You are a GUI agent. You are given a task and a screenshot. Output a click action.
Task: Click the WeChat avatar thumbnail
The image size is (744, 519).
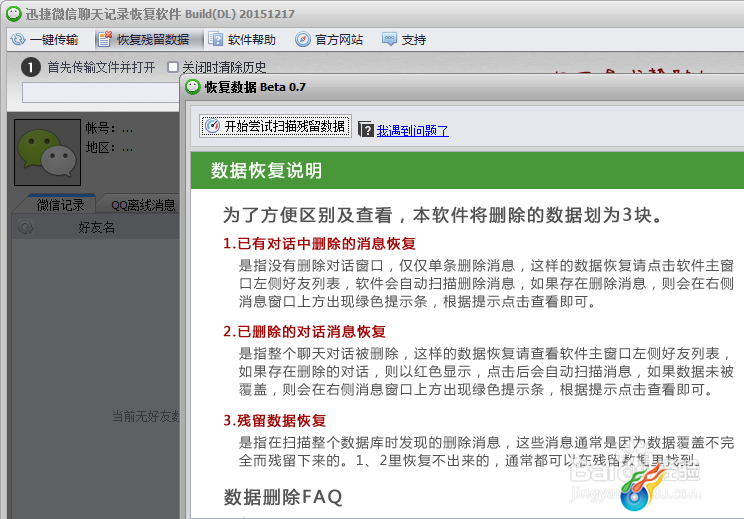point(47,152)
